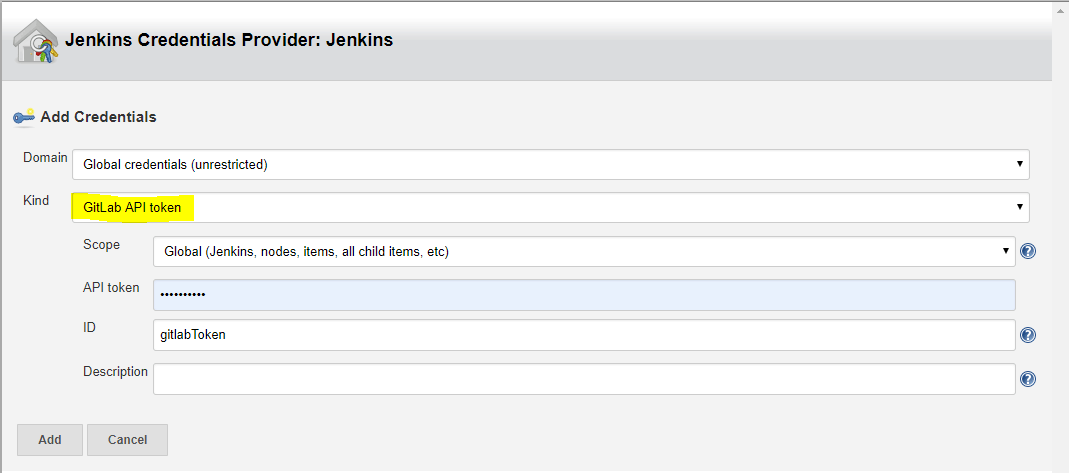
Task: Click the Add button
Action: click(x=50, y=440)
